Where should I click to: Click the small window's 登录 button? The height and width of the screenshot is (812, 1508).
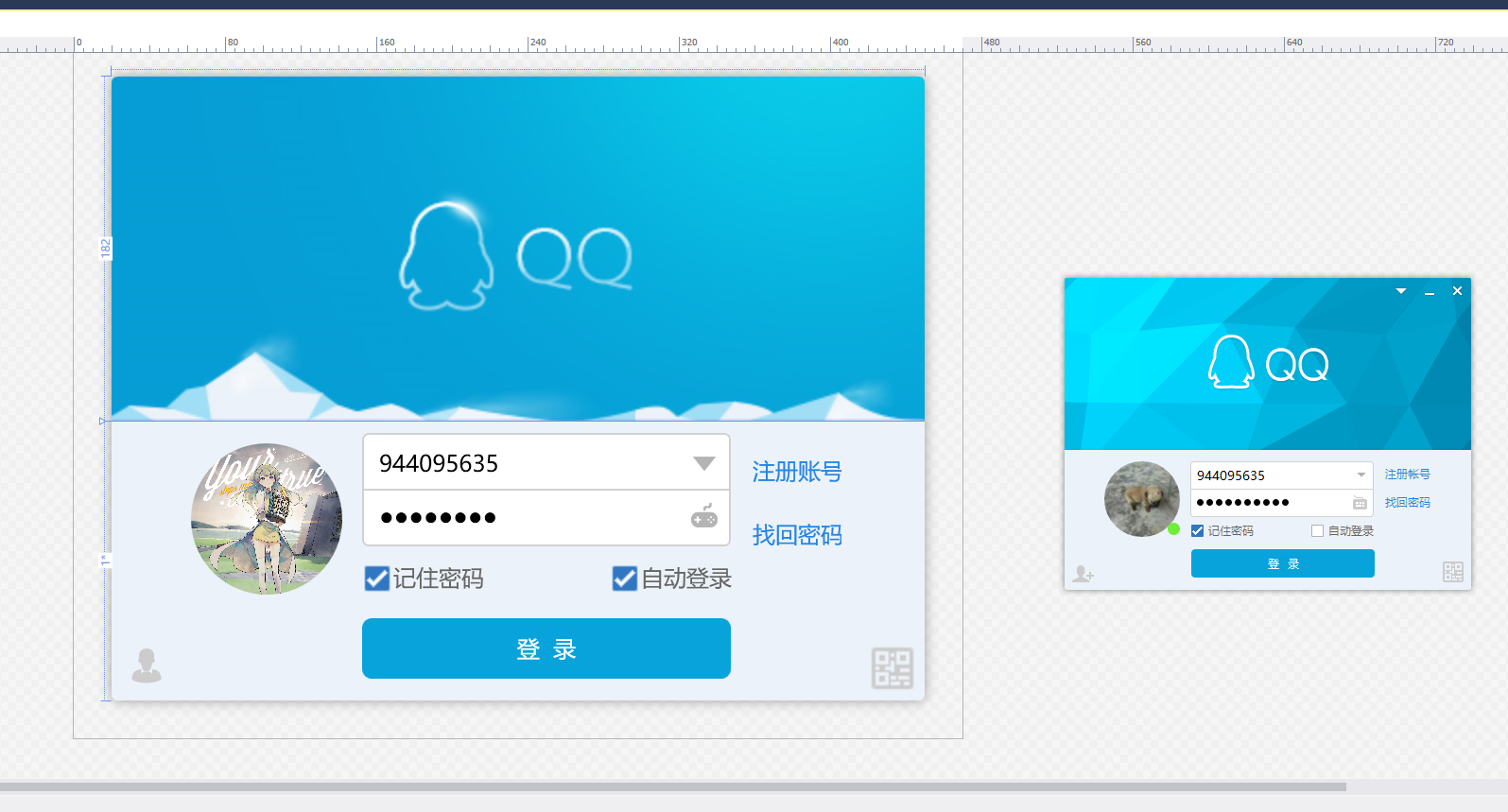(x=1283, y=563)
